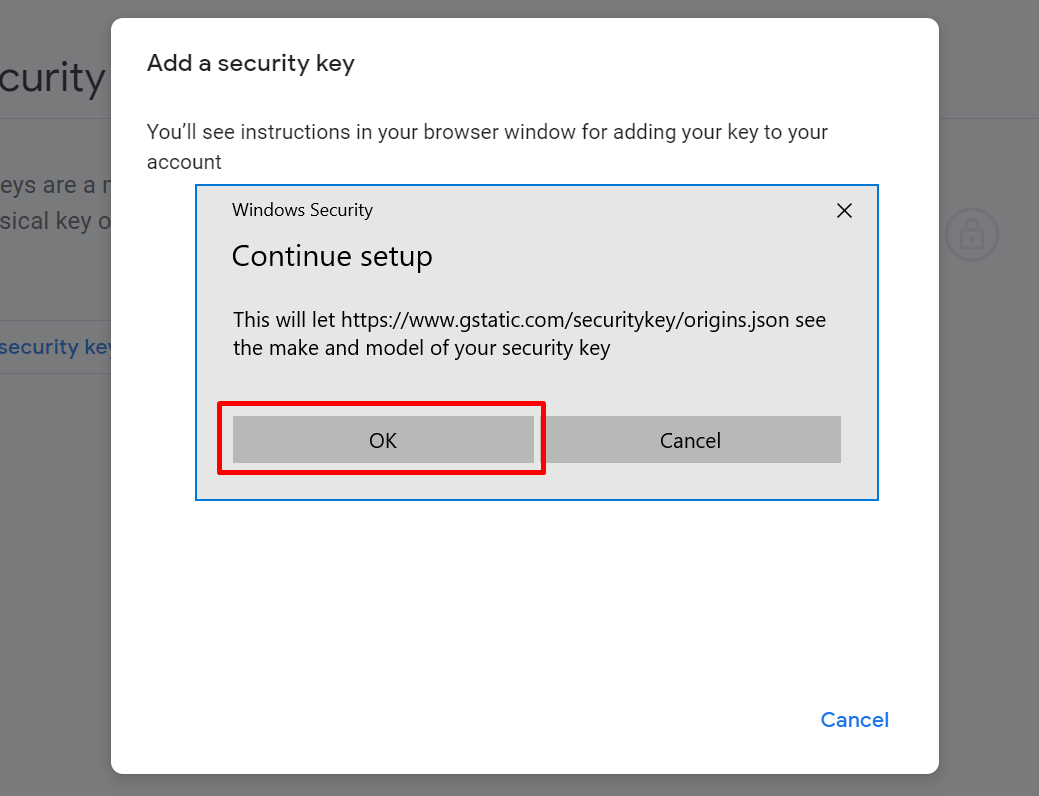Close the Windows Security dialog with X
The width and height of the screenshot is (1039, 796).
(x=844, y=211)
